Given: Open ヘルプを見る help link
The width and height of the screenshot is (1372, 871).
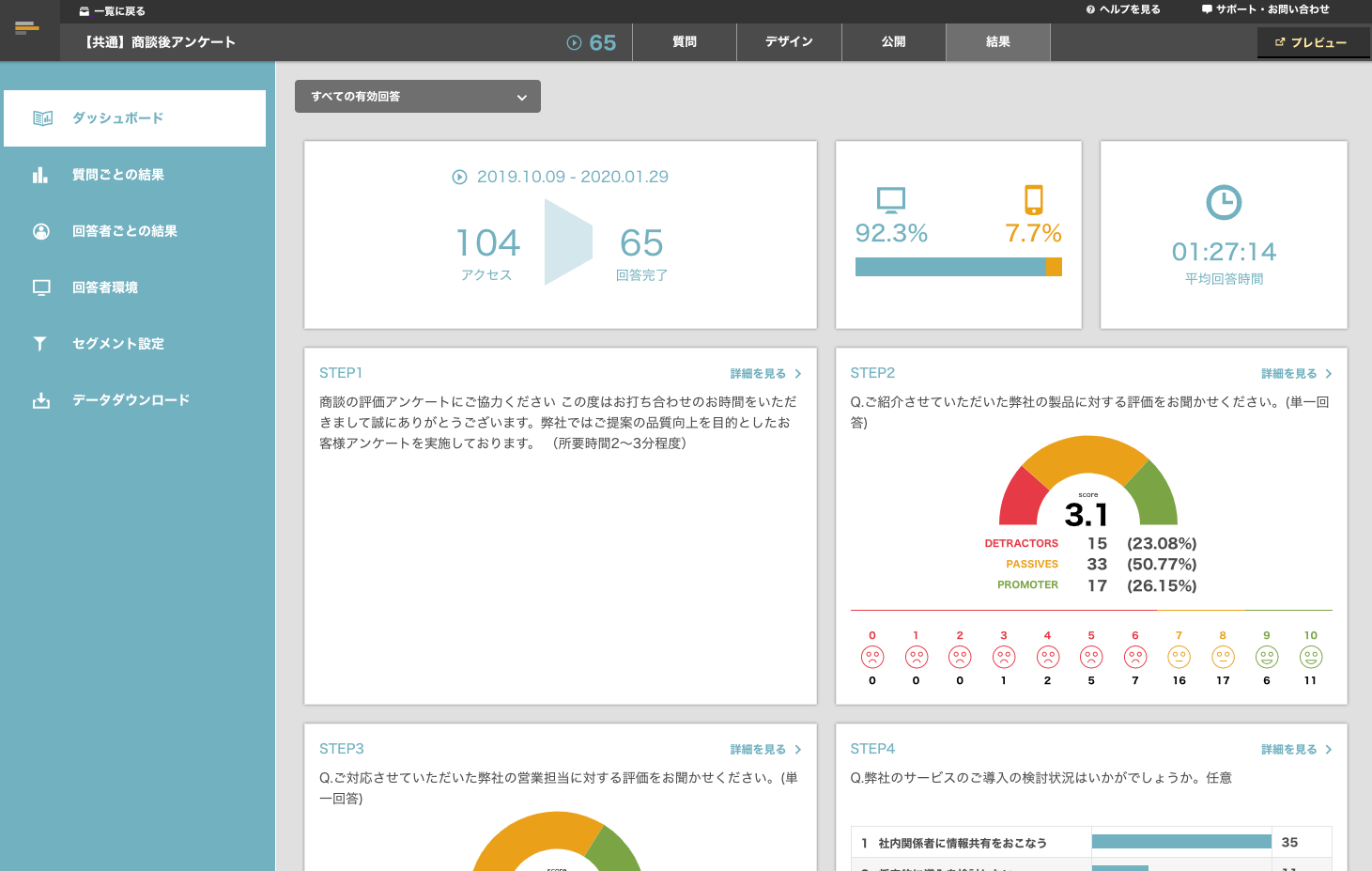Looking at the screenshot, I should [1123, 9].
